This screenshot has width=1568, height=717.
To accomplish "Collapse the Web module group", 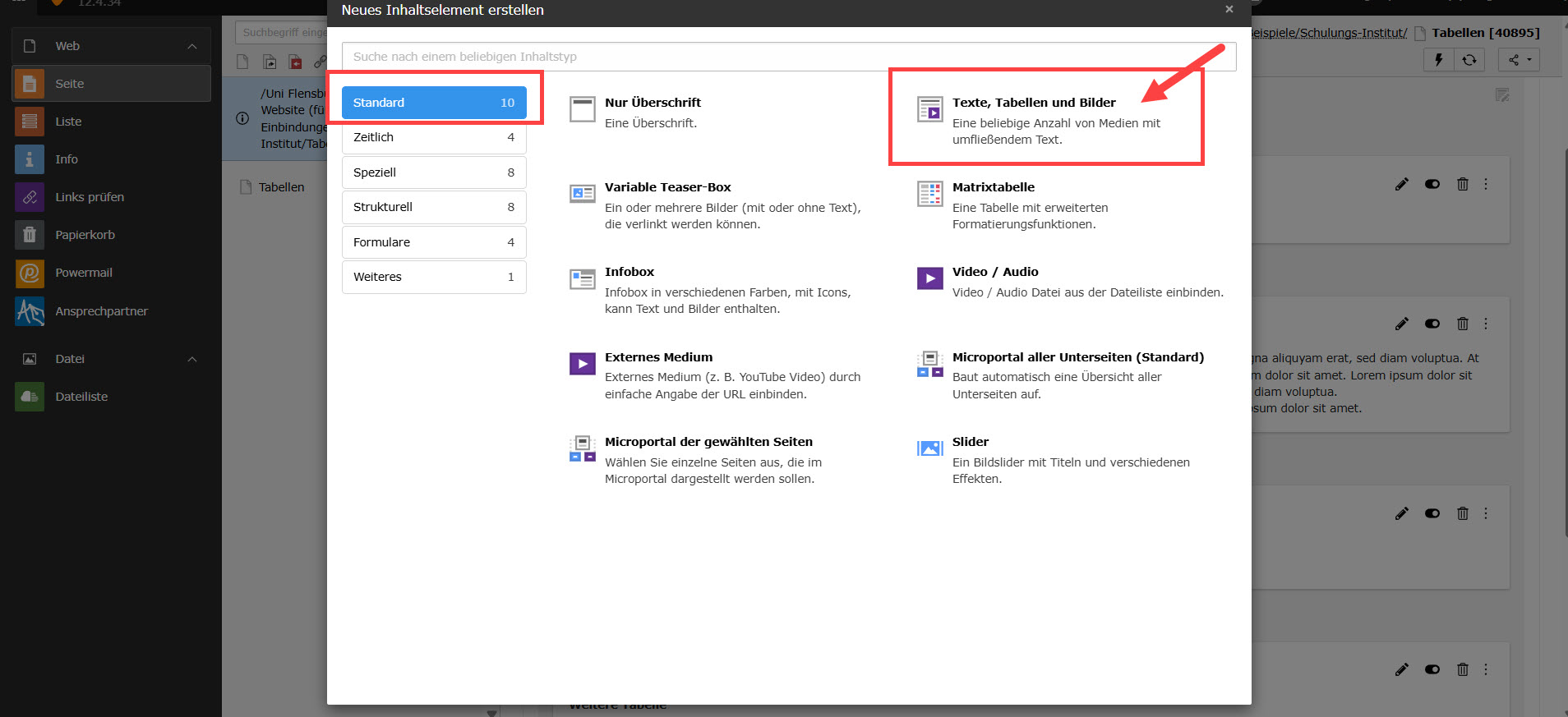I will point(192,47).
